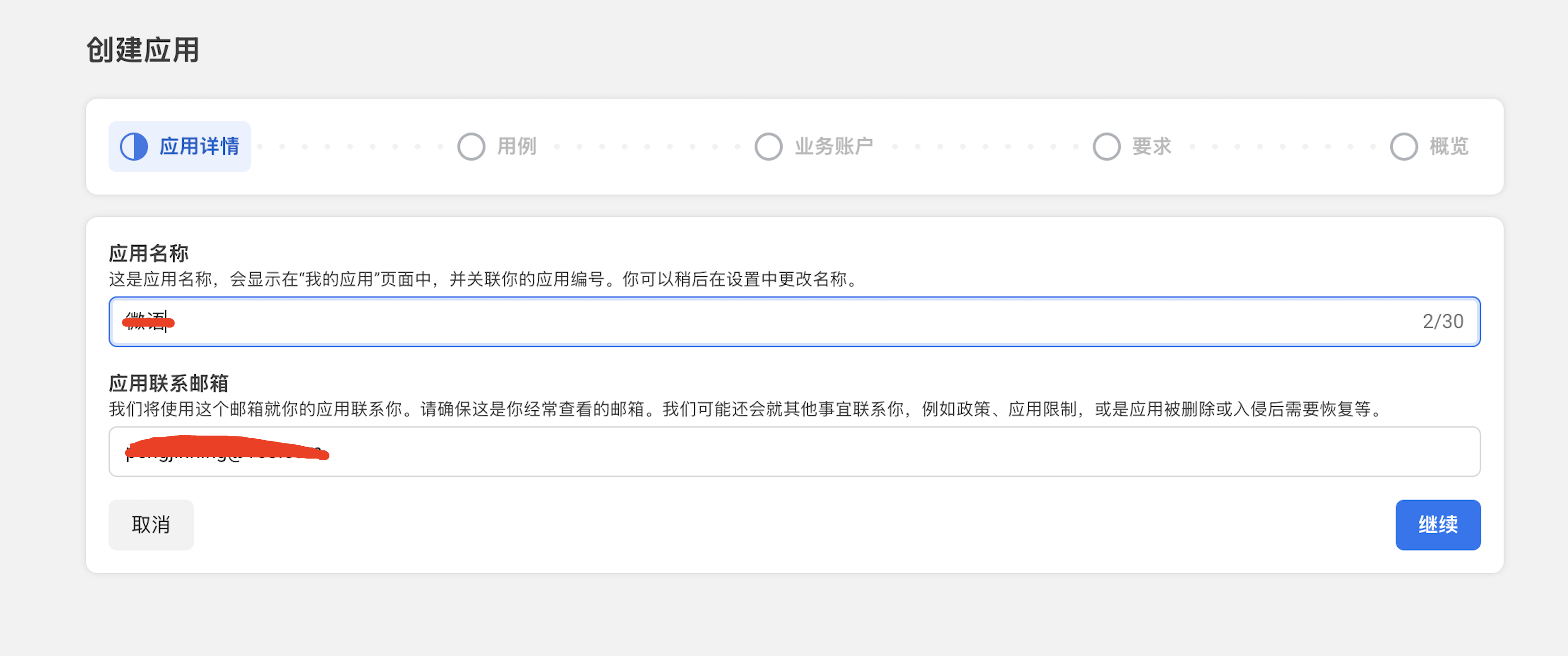Viewport: 1568px width, 656px height.
Task: Open the 业务账户 step label
Action: (833, 147)
